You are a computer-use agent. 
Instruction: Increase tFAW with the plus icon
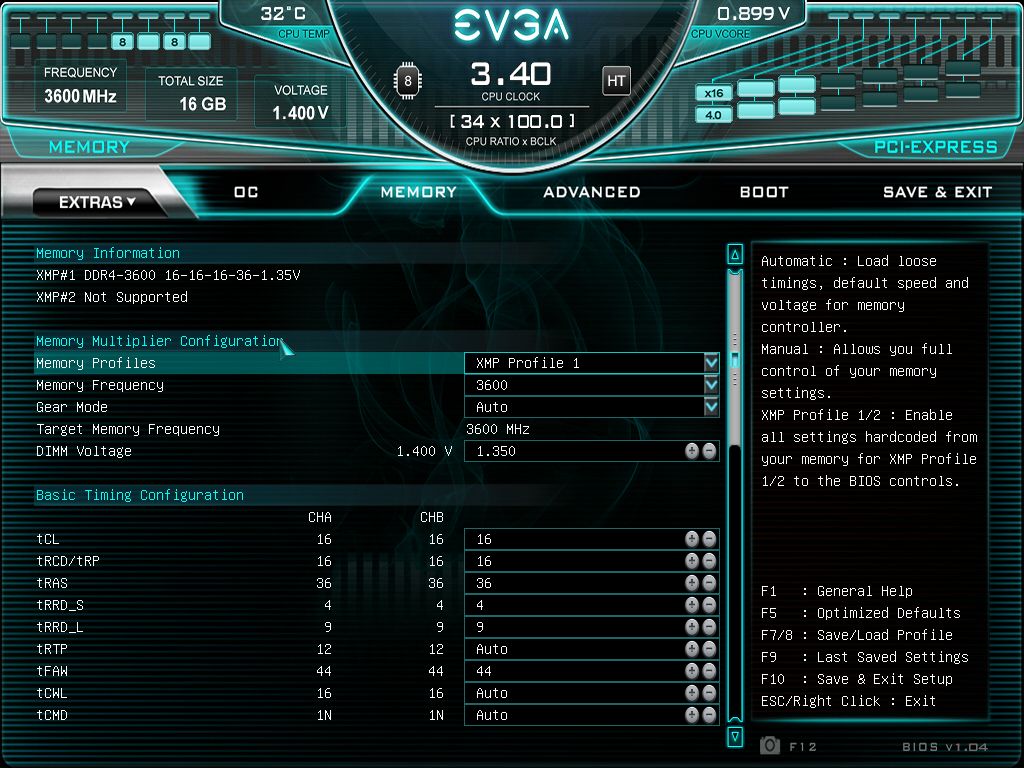(692, 671)
